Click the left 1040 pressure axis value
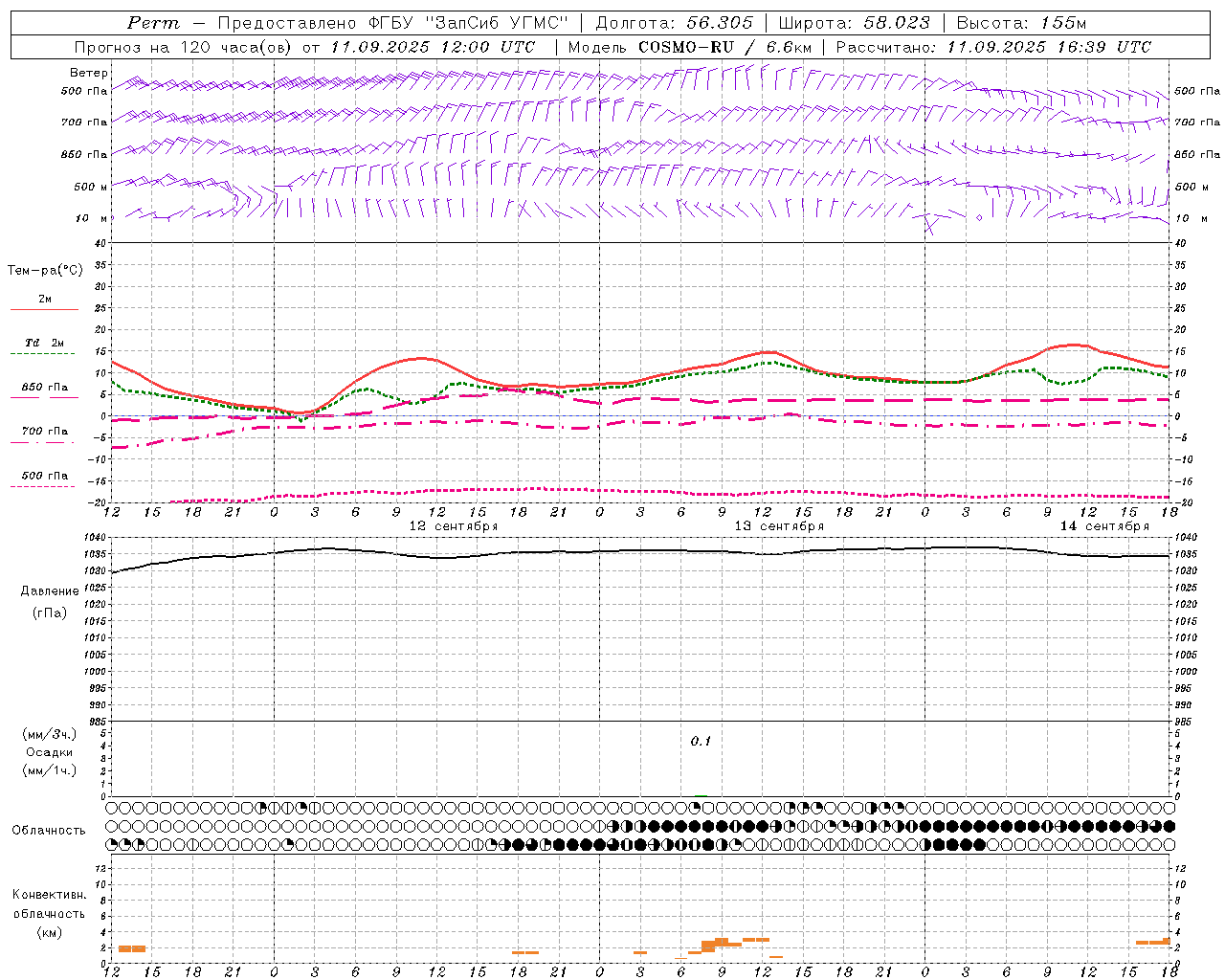Image resolution: width=1225 pixels, height=980 pixels. click(x=97, y=538)
